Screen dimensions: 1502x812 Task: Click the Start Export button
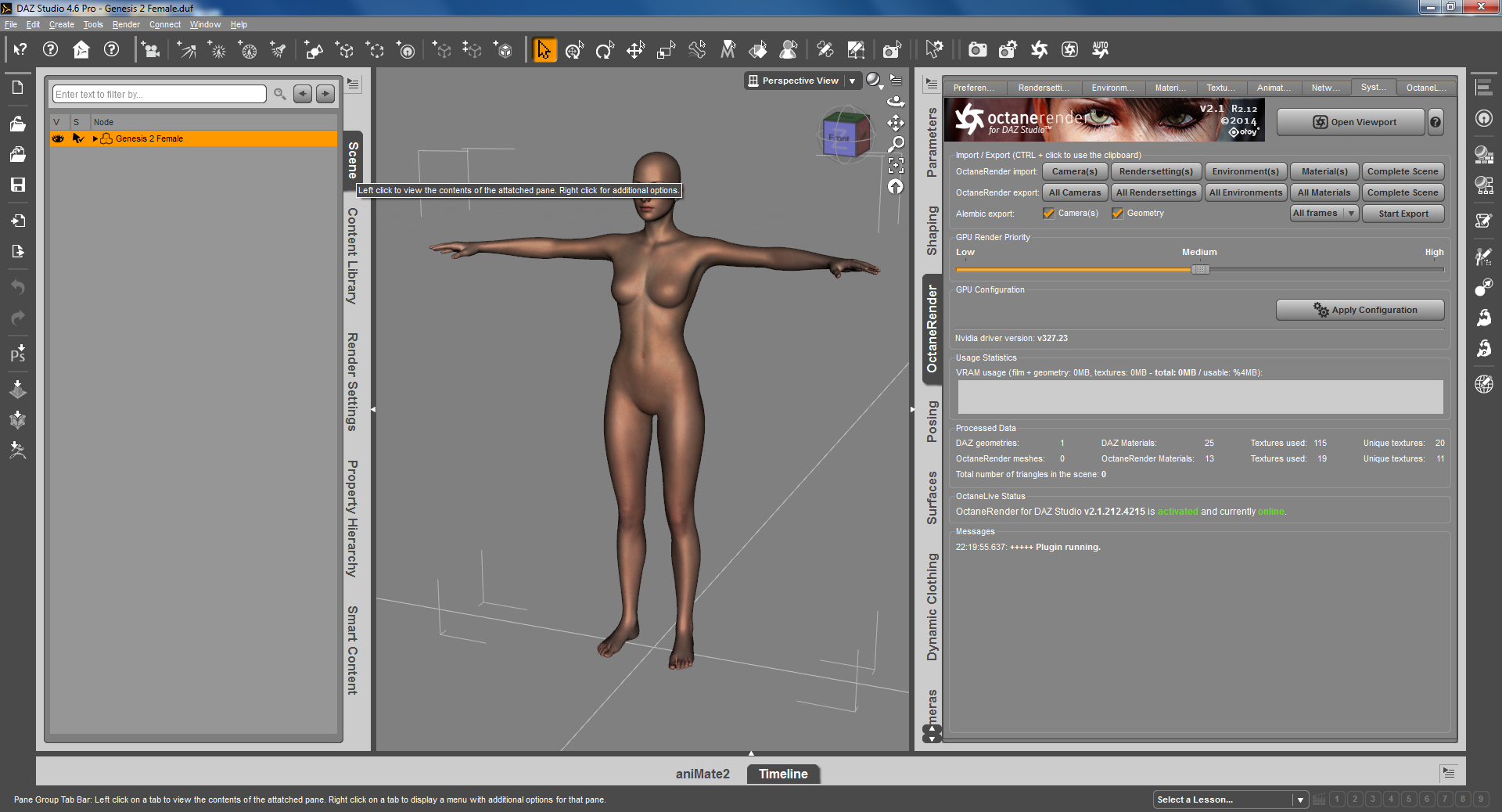pos(1403,214)
